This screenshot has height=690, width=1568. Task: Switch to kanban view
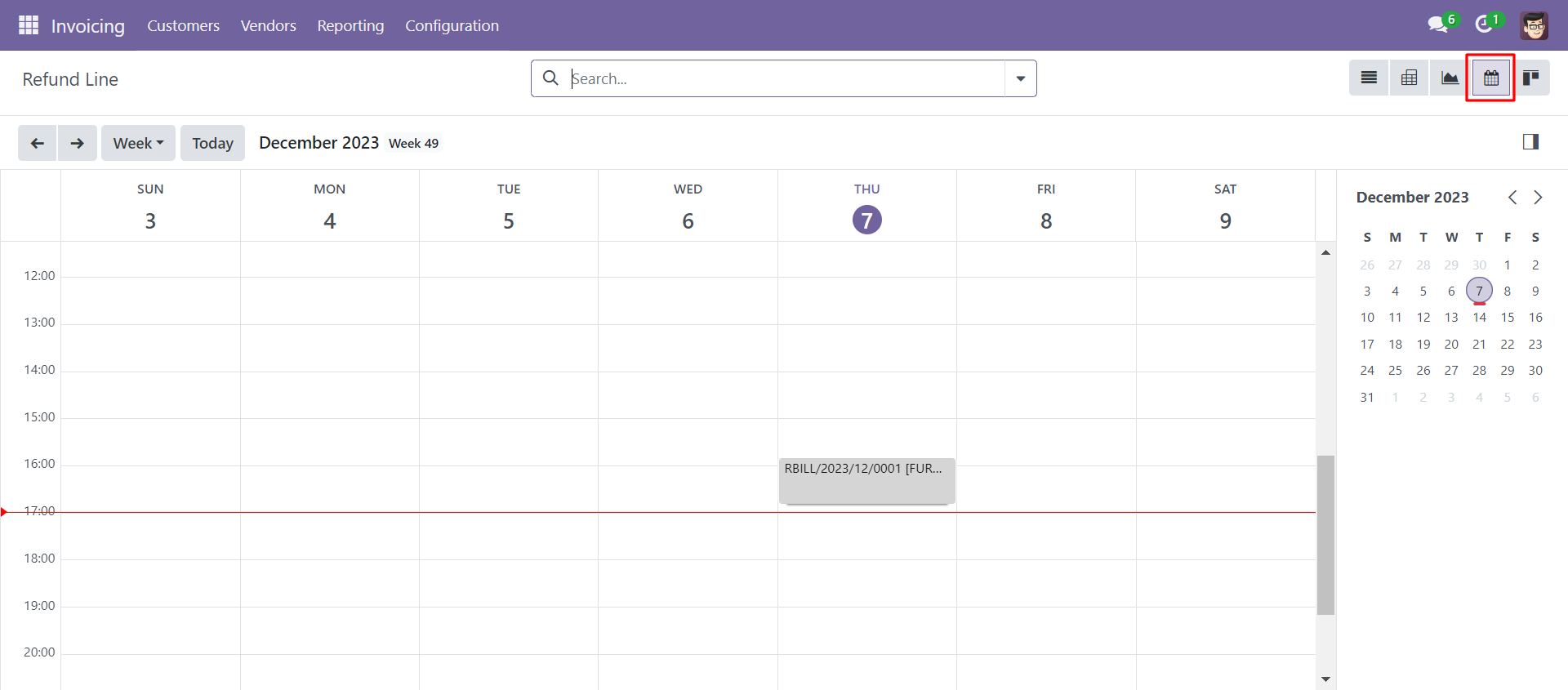pyautogui.click(x=1530, y=78)
